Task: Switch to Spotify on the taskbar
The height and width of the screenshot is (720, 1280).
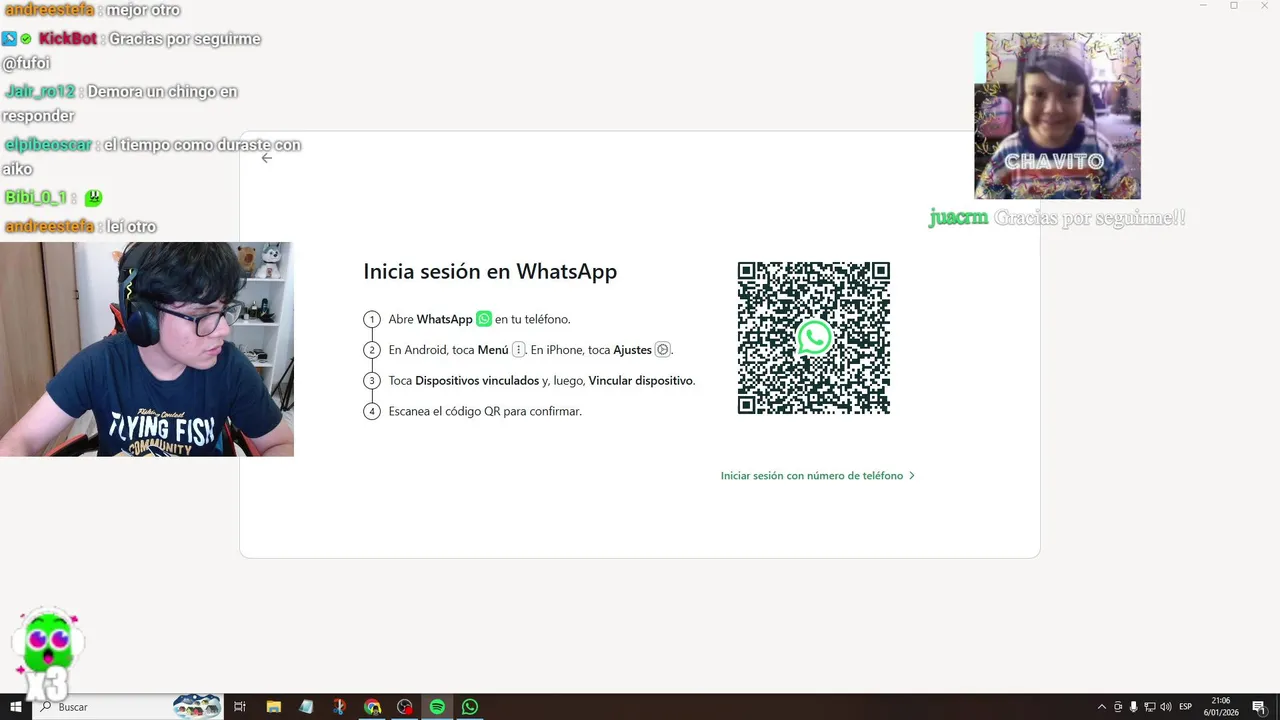Action: [x=437, y=707]
